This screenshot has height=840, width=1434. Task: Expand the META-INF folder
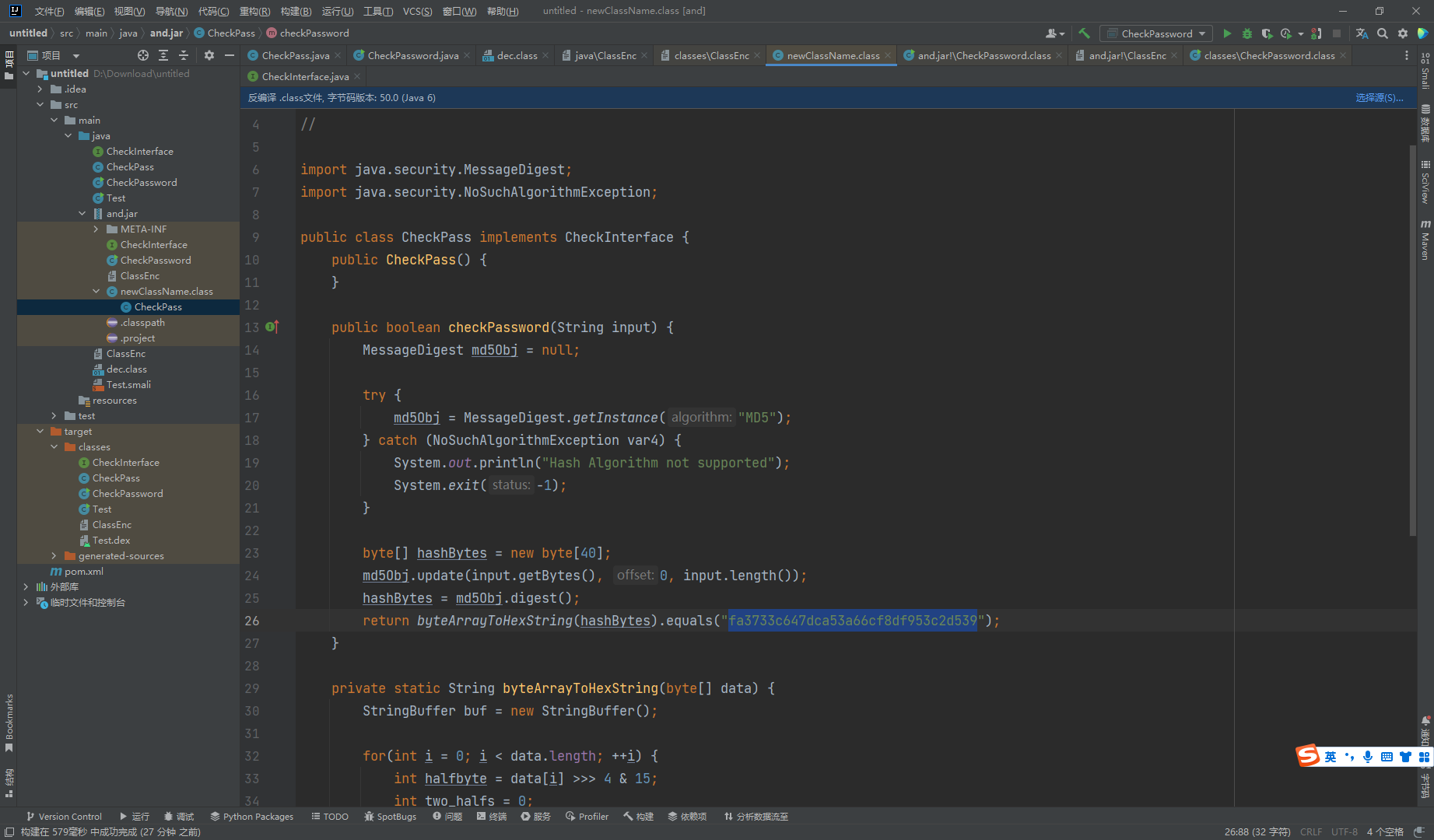pyautogui.click(x=96, y=229)
